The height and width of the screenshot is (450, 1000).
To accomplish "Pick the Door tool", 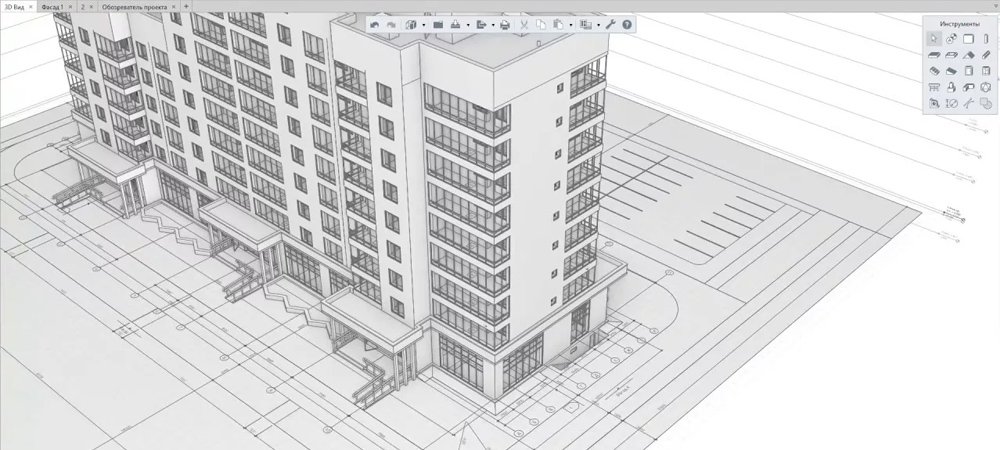I will [968, 71].
